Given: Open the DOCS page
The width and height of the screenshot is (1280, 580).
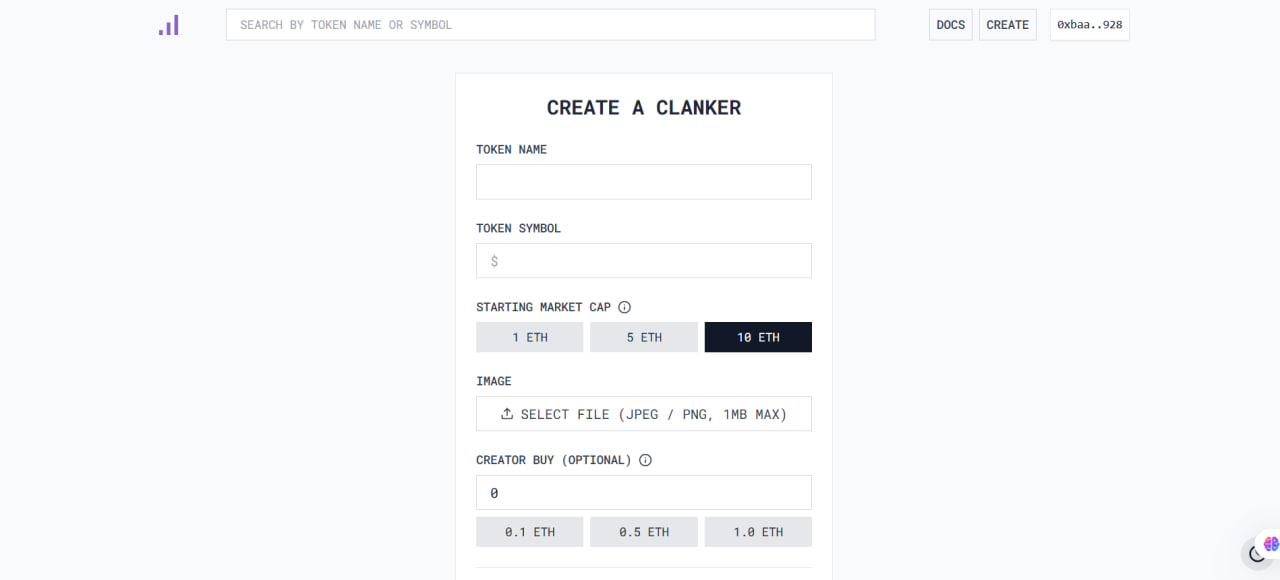Looking at the screenshot, I should coord(951,25).
